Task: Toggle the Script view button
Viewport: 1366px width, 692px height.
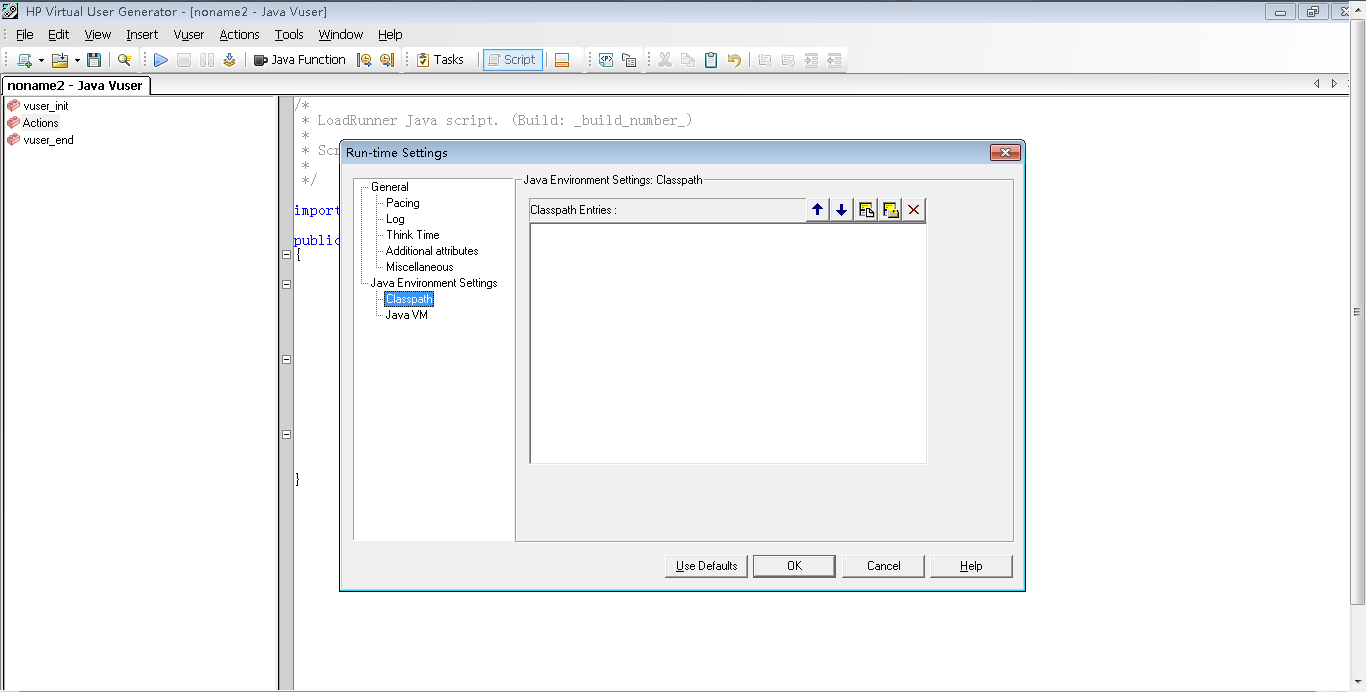Action: click(512, 60)
